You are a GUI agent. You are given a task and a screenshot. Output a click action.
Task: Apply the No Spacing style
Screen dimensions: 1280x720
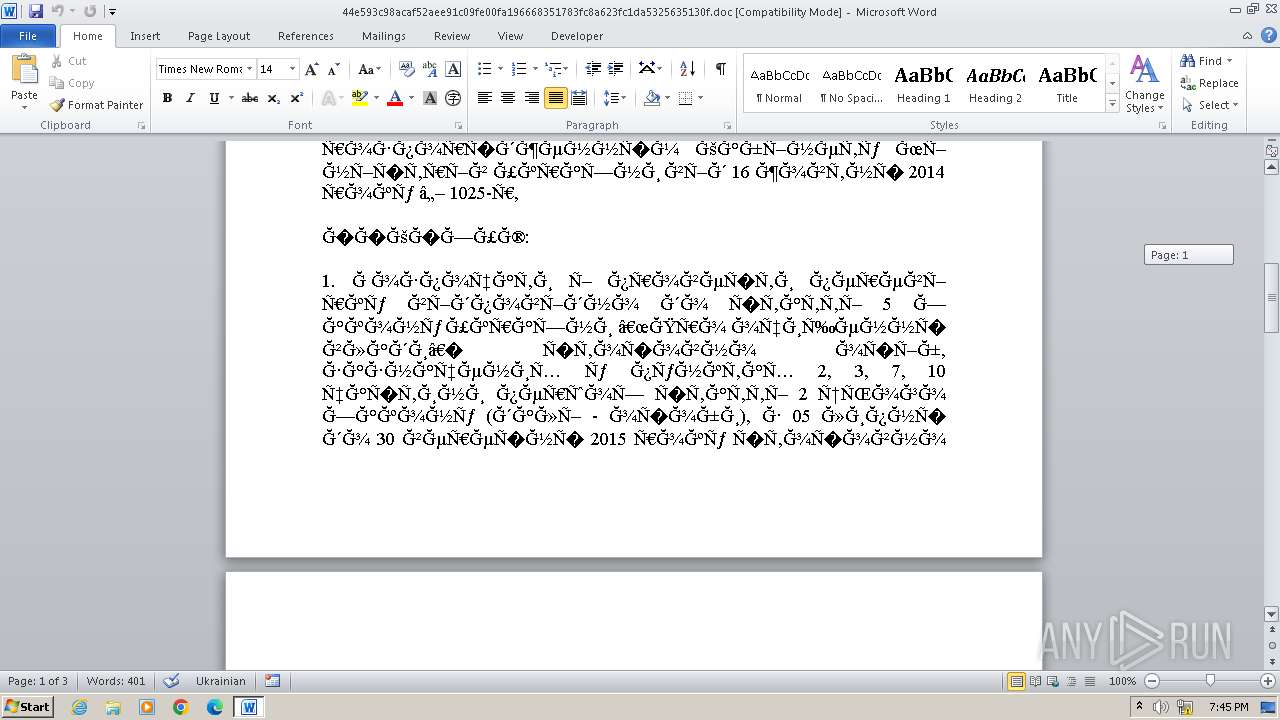[851, 84]
